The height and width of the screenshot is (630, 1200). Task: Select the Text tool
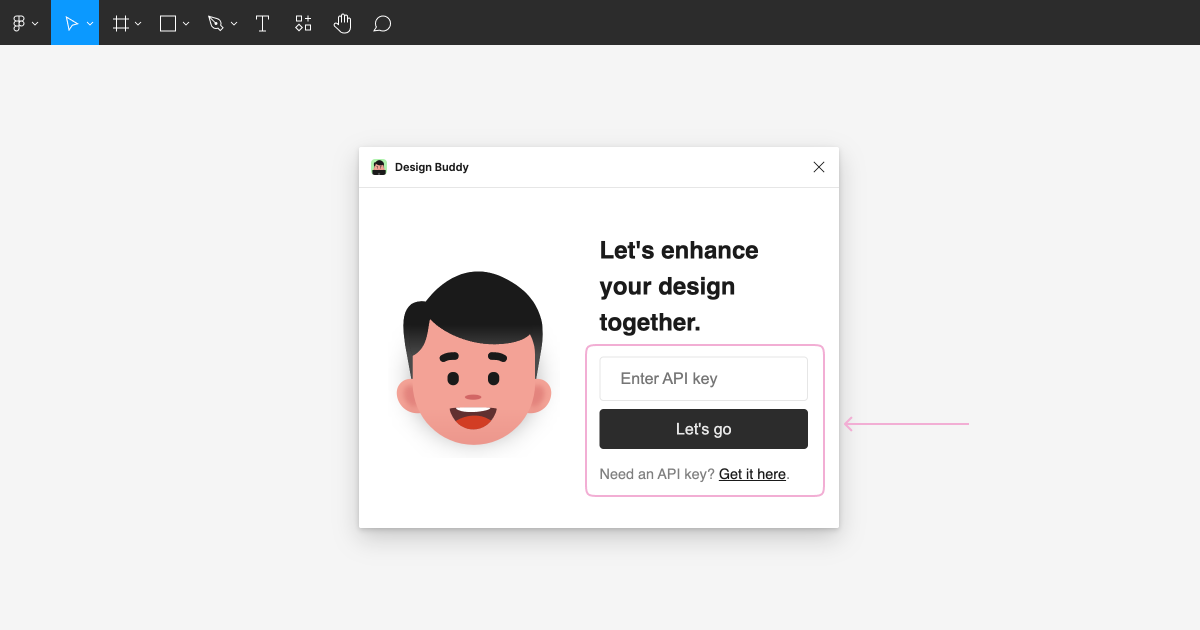[262, 22]
